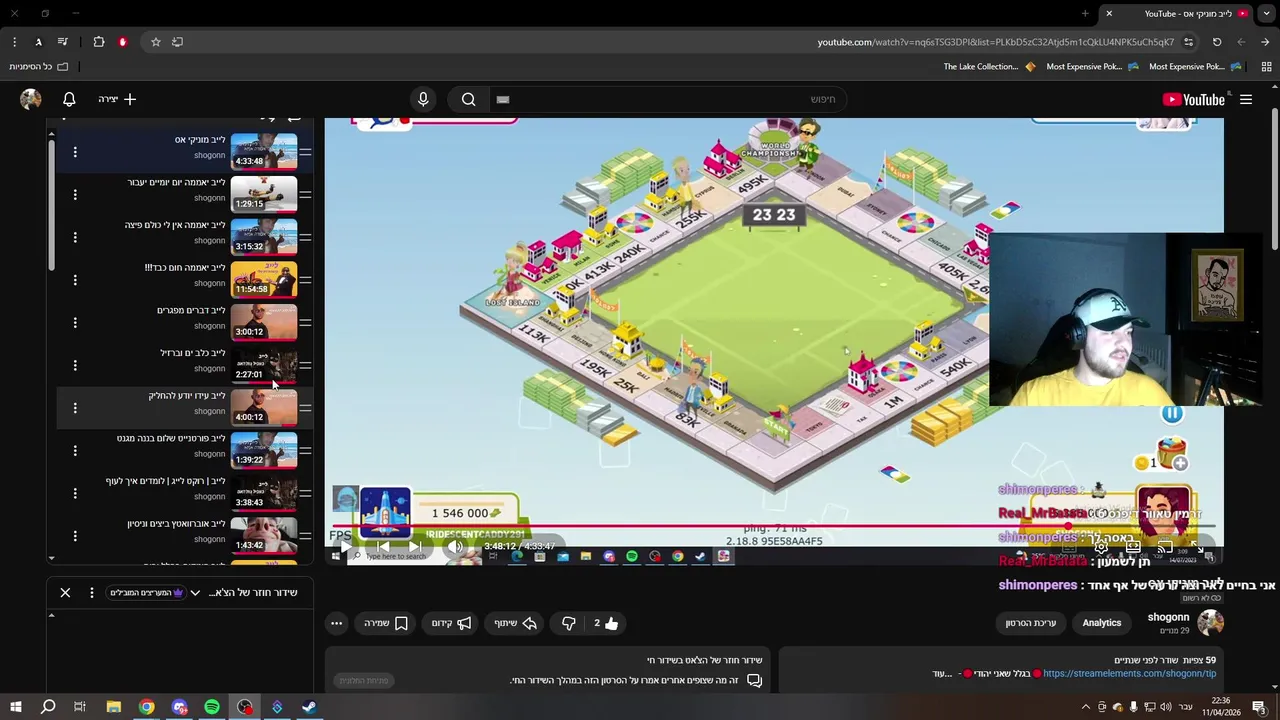The width and height of the screenshot is (1280, 720).
Task: Open the media control toolbar icon
Action: pos(63,42)
